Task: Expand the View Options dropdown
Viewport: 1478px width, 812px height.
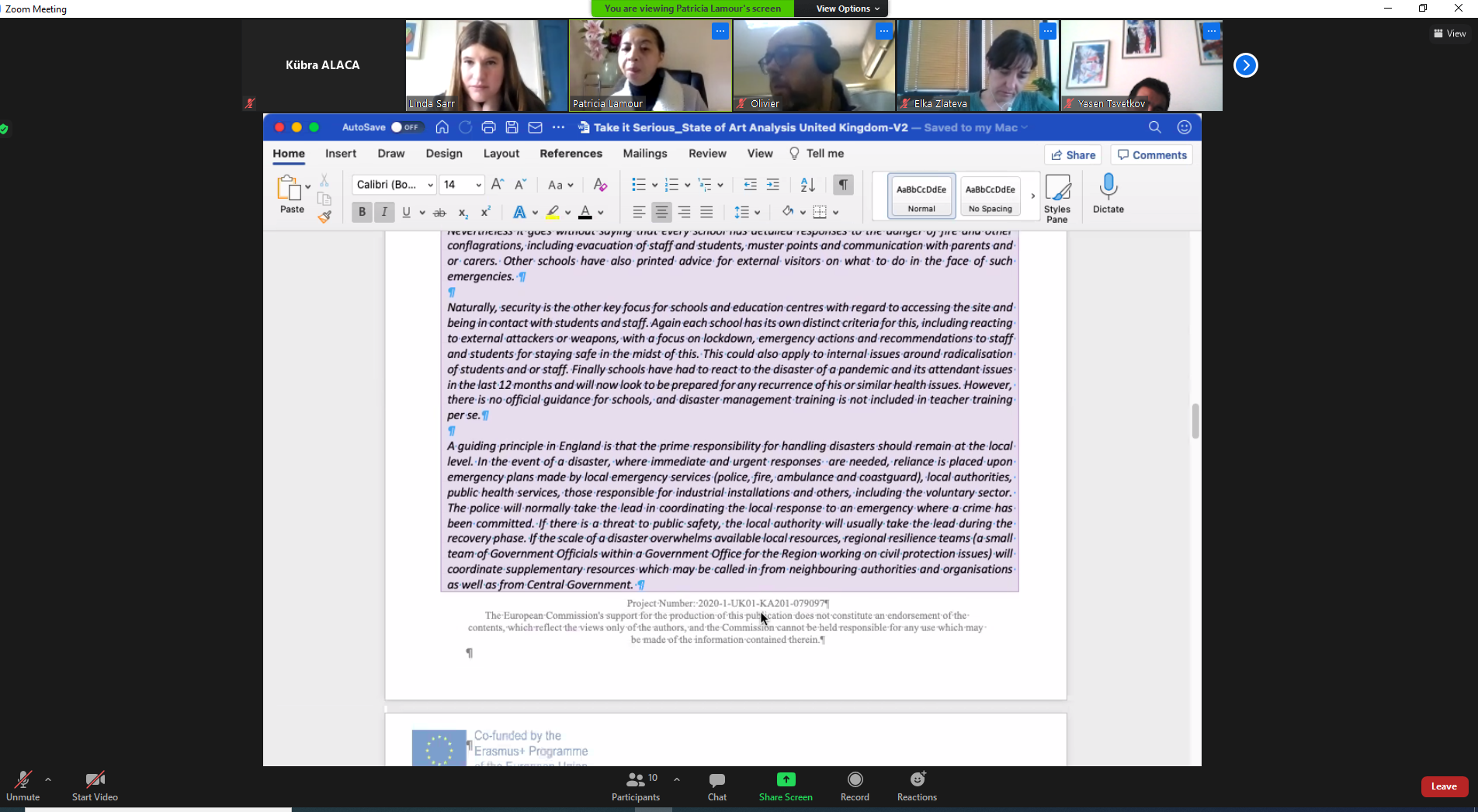Action: pos(847,9)
